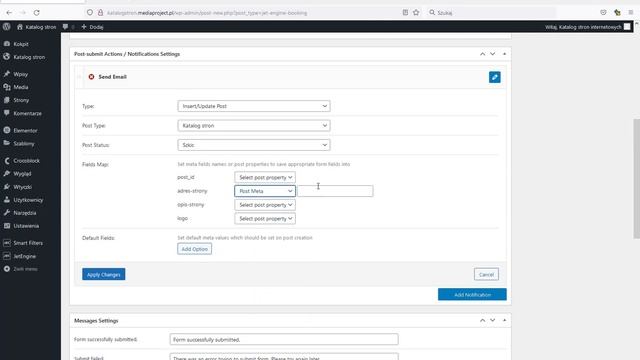Delete Send Email notification red icon
Image resolution: width=640 pixels, height=360 pixels.
tap(91, 77)
